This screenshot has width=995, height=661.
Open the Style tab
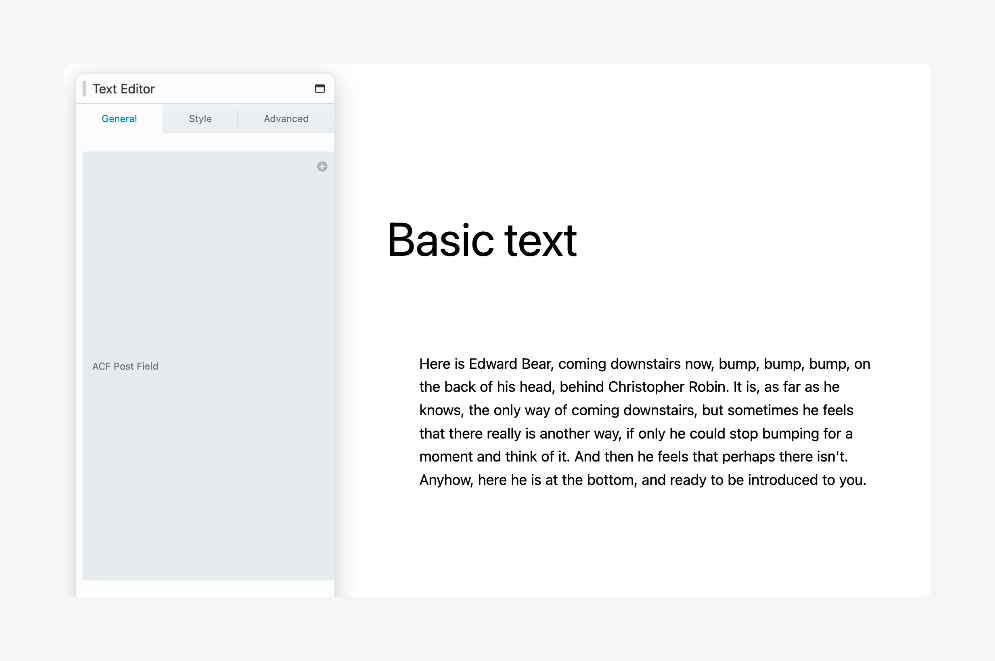click(200, 119)
